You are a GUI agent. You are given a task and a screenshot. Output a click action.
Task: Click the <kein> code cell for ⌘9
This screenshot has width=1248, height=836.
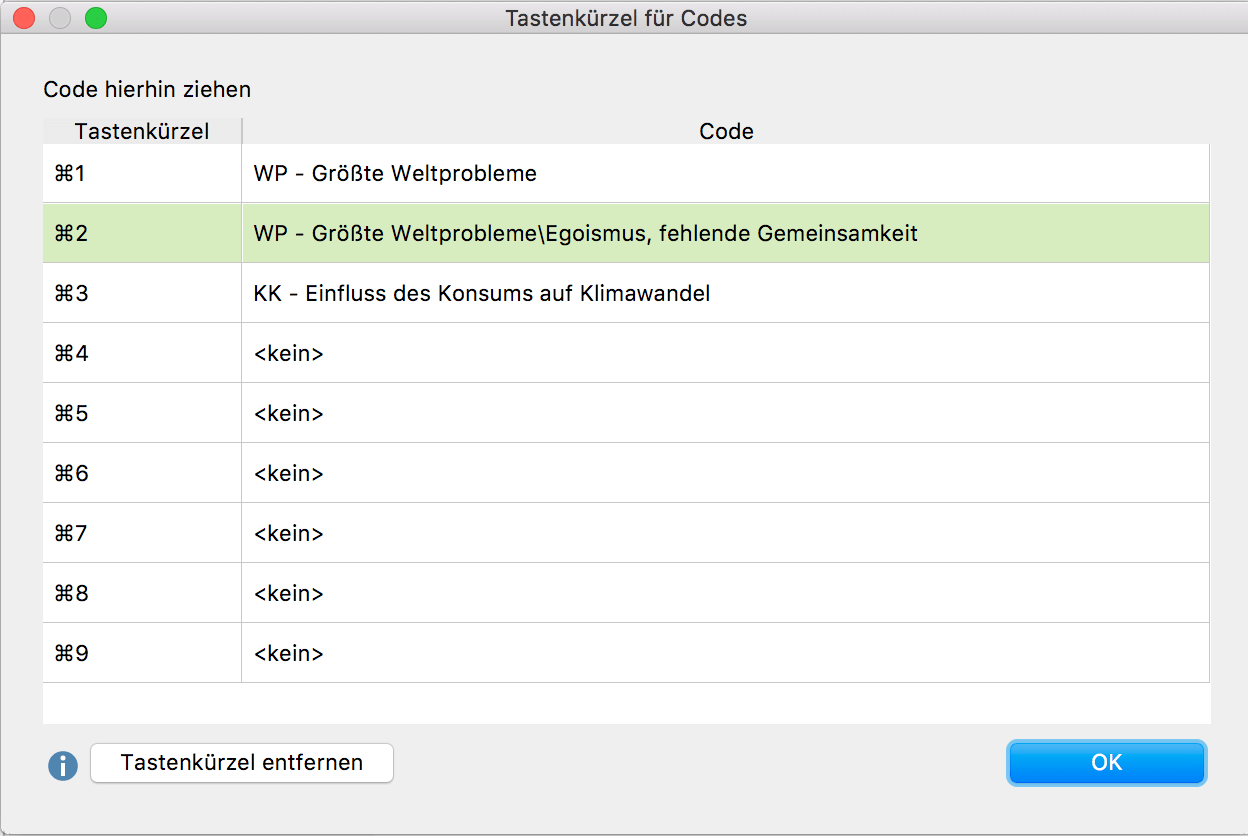(x=726, y=654)
